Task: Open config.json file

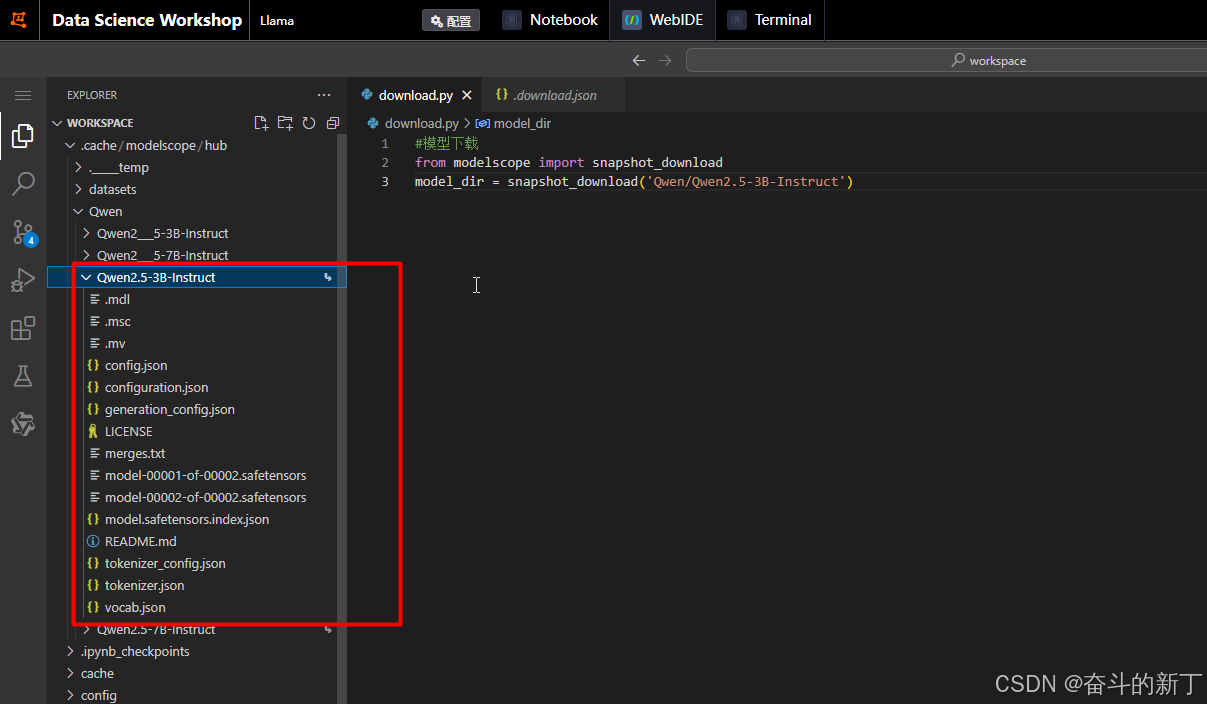Action: point(136,365)
